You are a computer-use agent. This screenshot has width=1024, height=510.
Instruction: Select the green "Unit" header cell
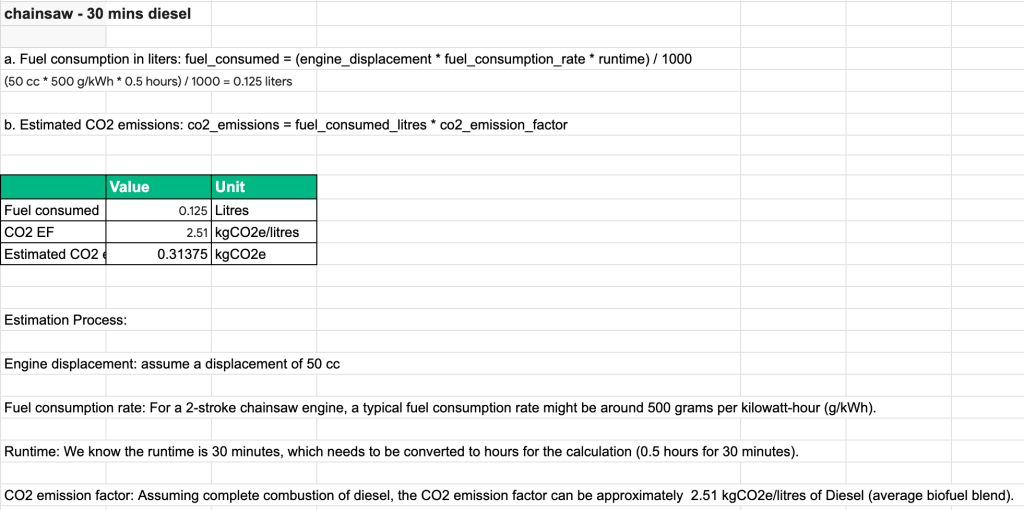click(x=264, y=187)
